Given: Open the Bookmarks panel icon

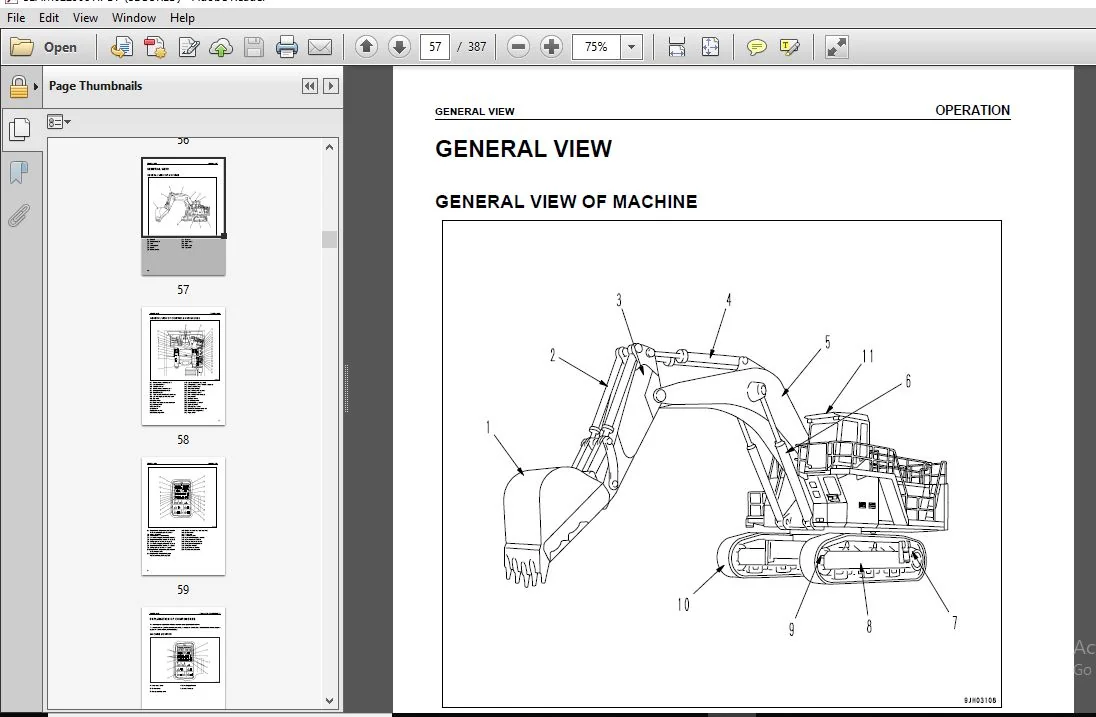Looking at the screenshot, I should point(19,173).
